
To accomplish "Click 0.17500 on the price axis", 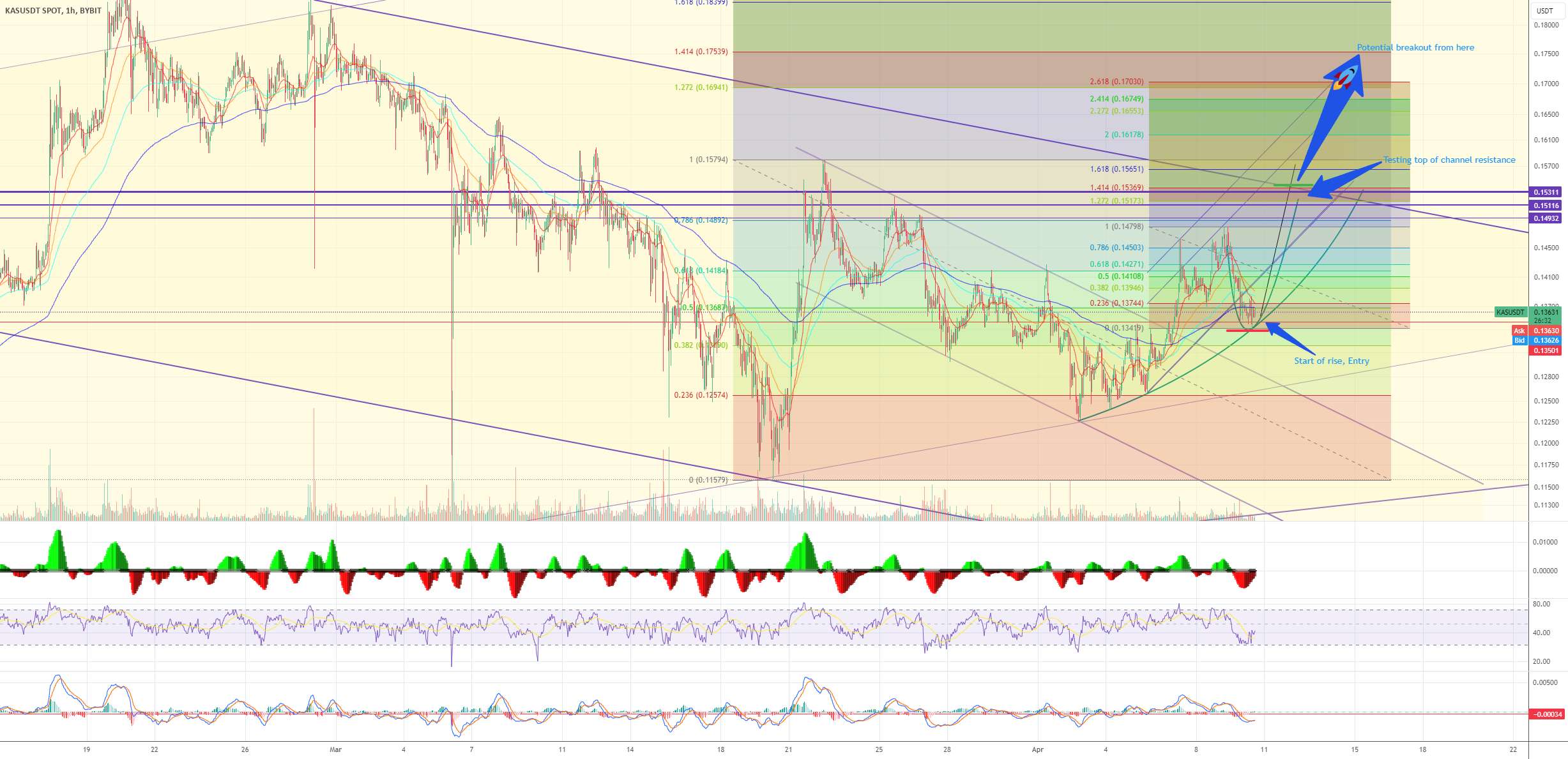I will pos(1546,54).
